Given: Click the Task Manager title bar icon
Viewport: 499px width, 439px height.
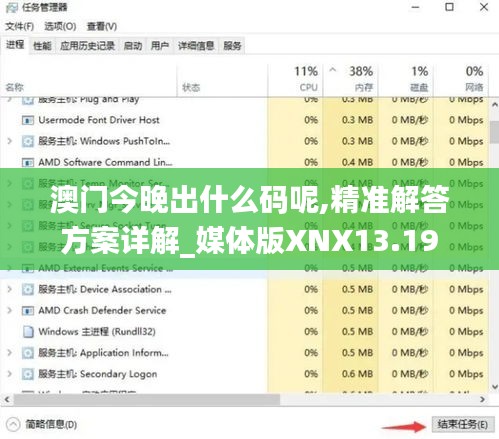Looking at the screenshot, I should coord(12,7).
